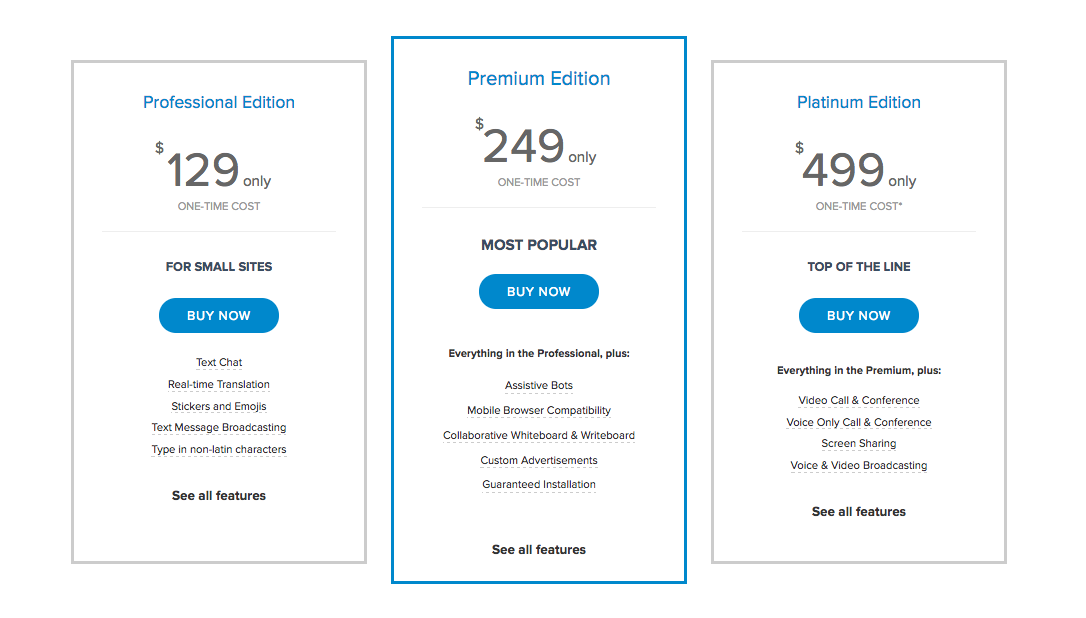View Text Message Broadcasting details

[x=219, y=427]
